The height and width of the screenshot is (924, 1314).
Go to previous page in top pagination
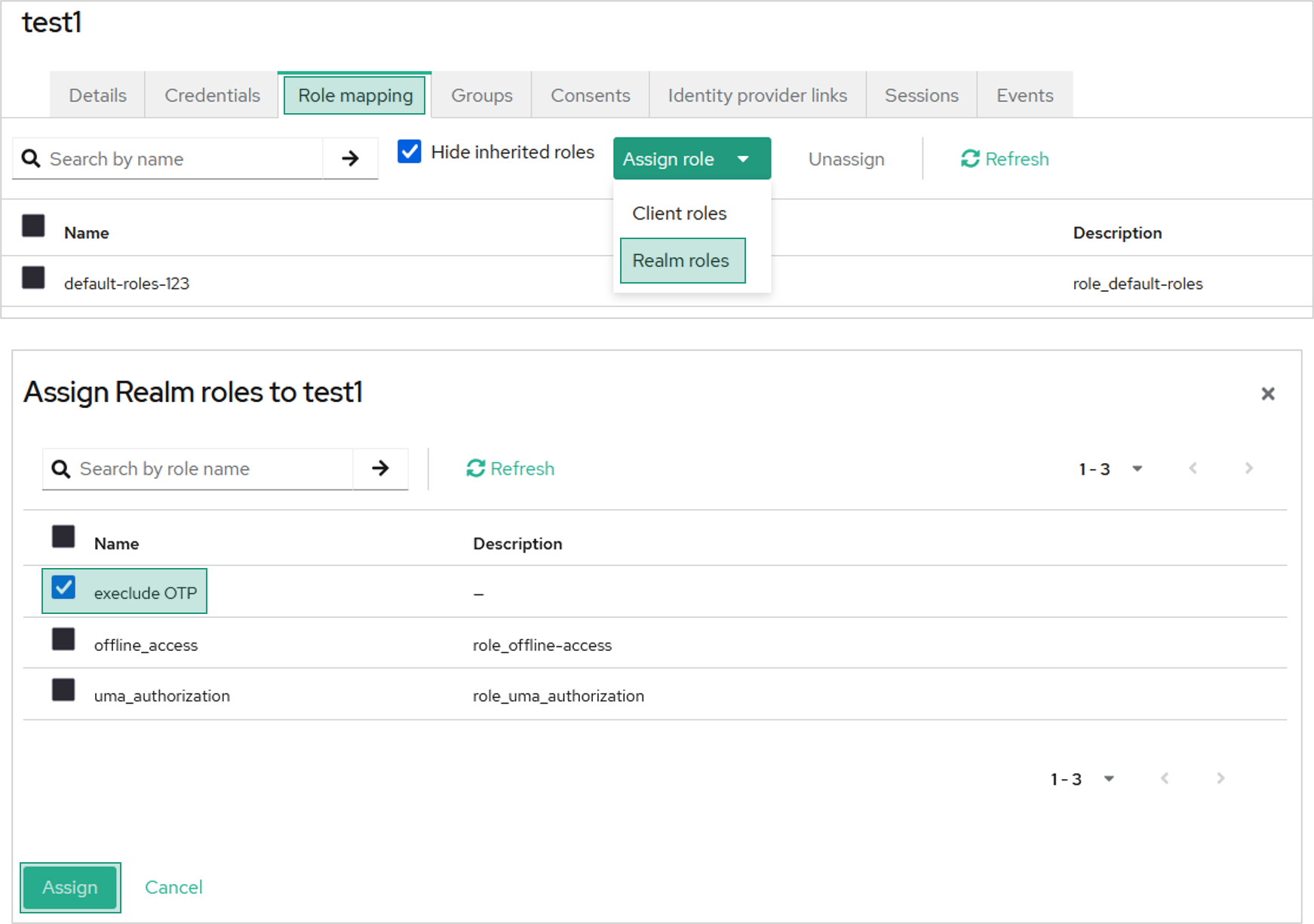point(1193,468)
